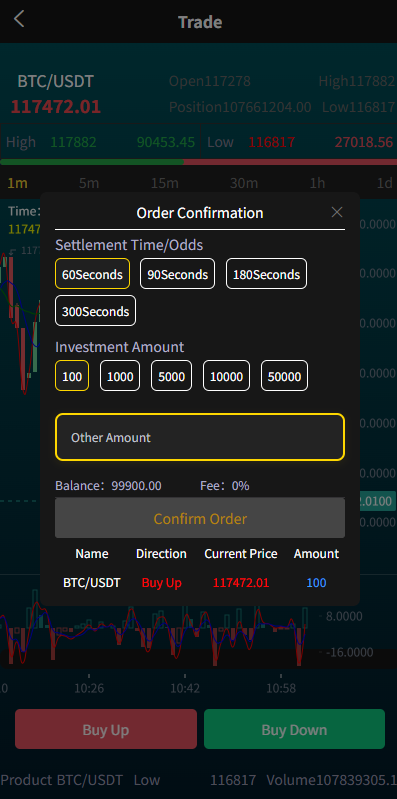Select investment amount 1000
Screen dimensions: 397x799
(x=120, y=376)
